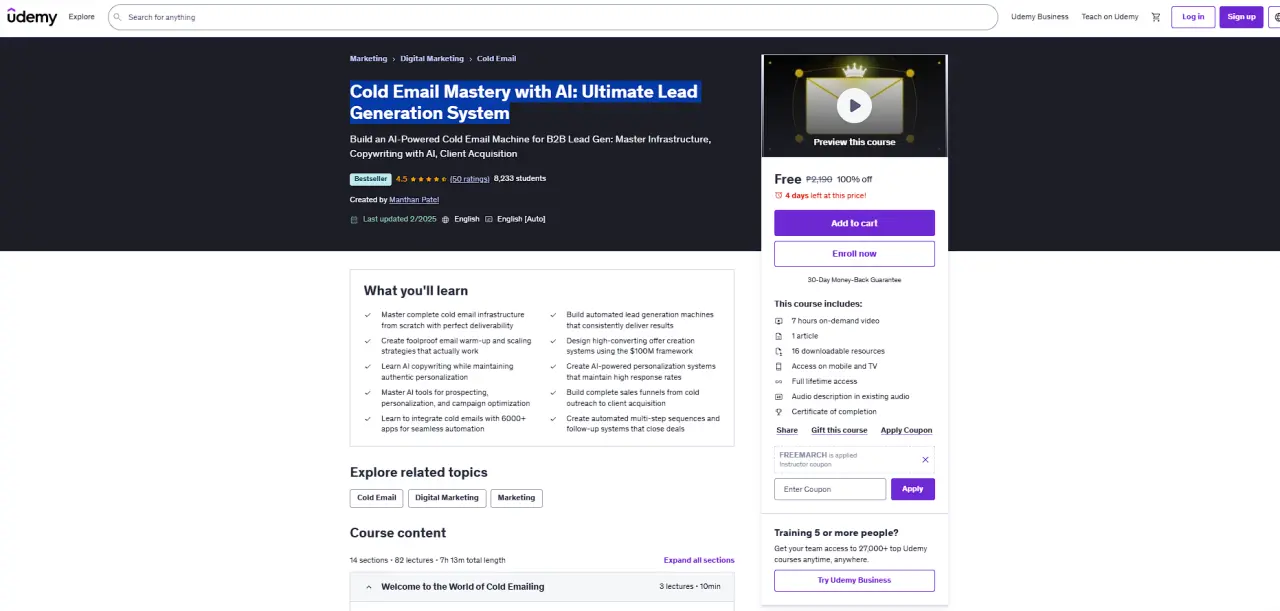Image resolution: width=1280 pixels, height=611 pixels.
Task: Click the trophy icon beside Certificate of completion
Action: tap(779, 411)
